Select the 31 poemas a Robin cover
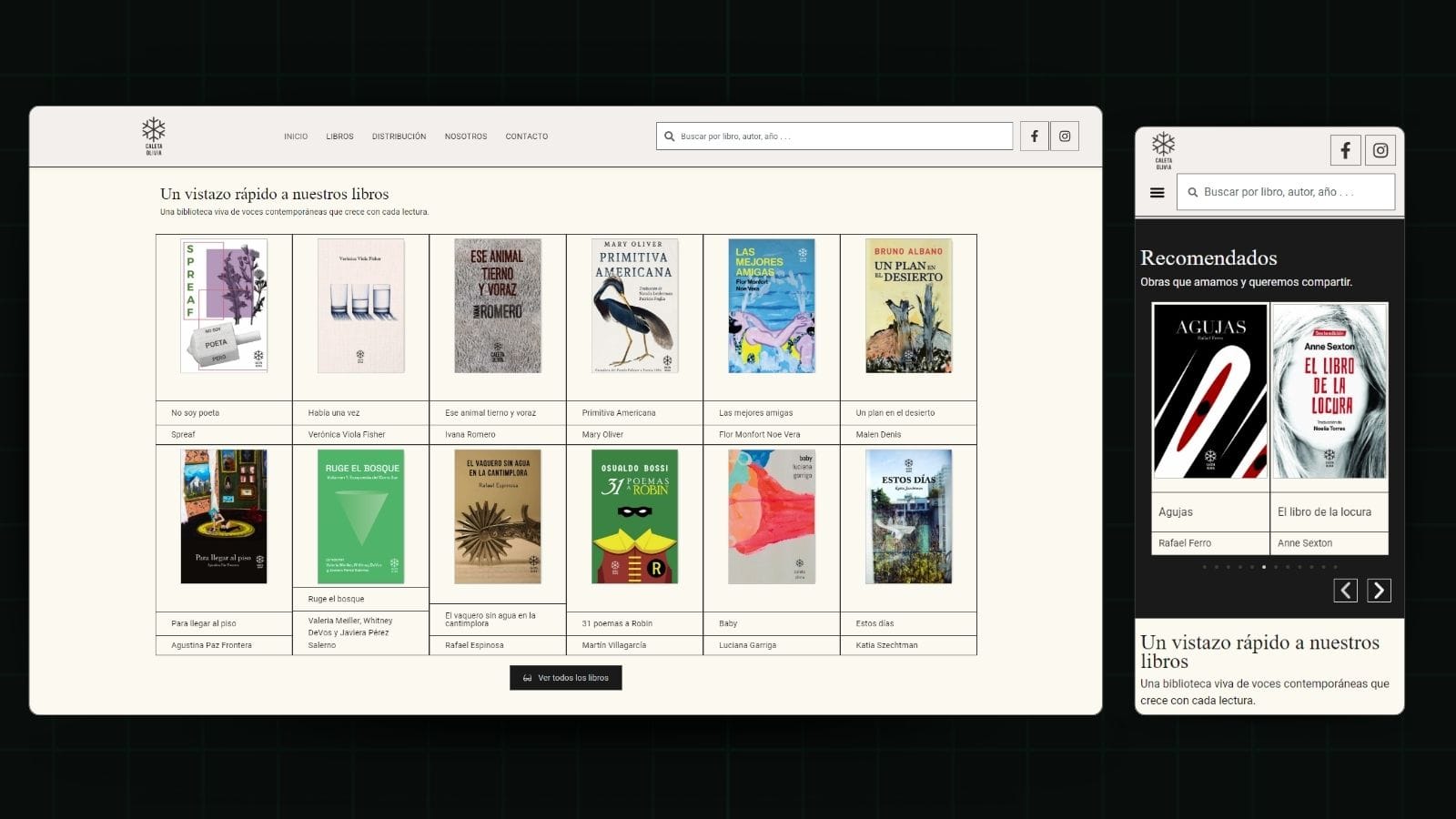This screenshot has height=819, width=1456. [634, 516]
